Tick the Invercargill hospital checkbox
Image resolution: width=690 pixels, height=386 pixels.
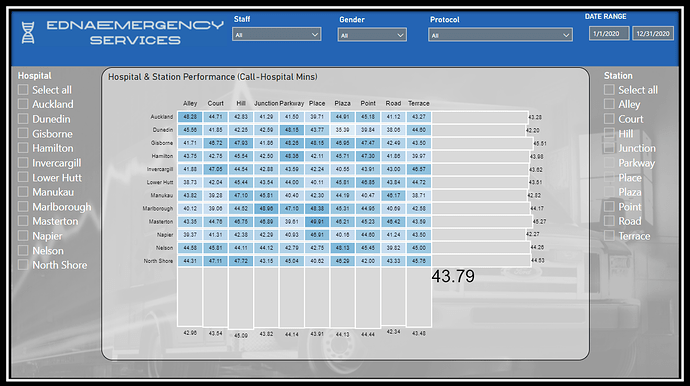pos(23,163)
